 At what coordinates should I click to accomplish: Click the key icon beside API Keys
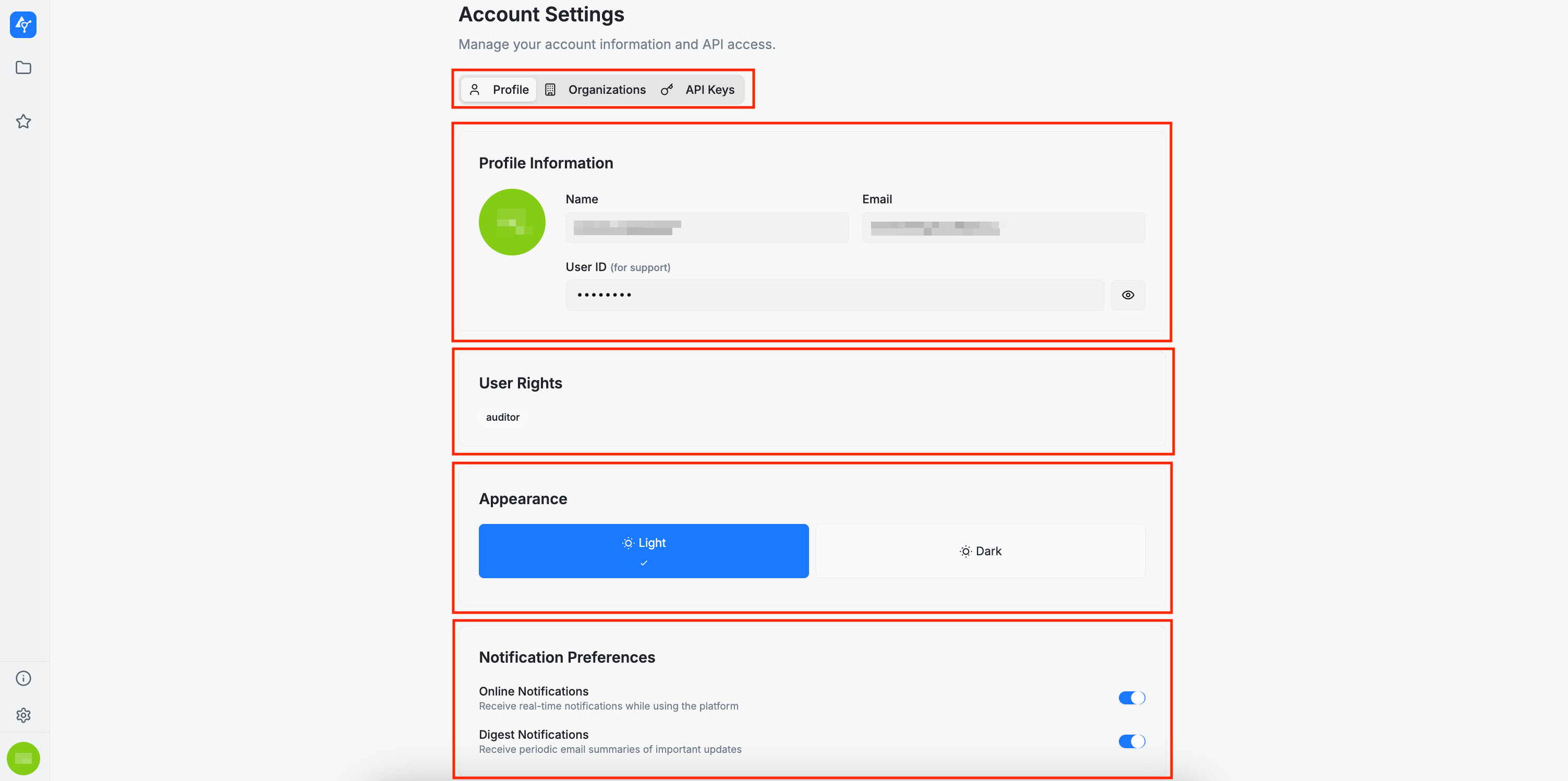667,90
